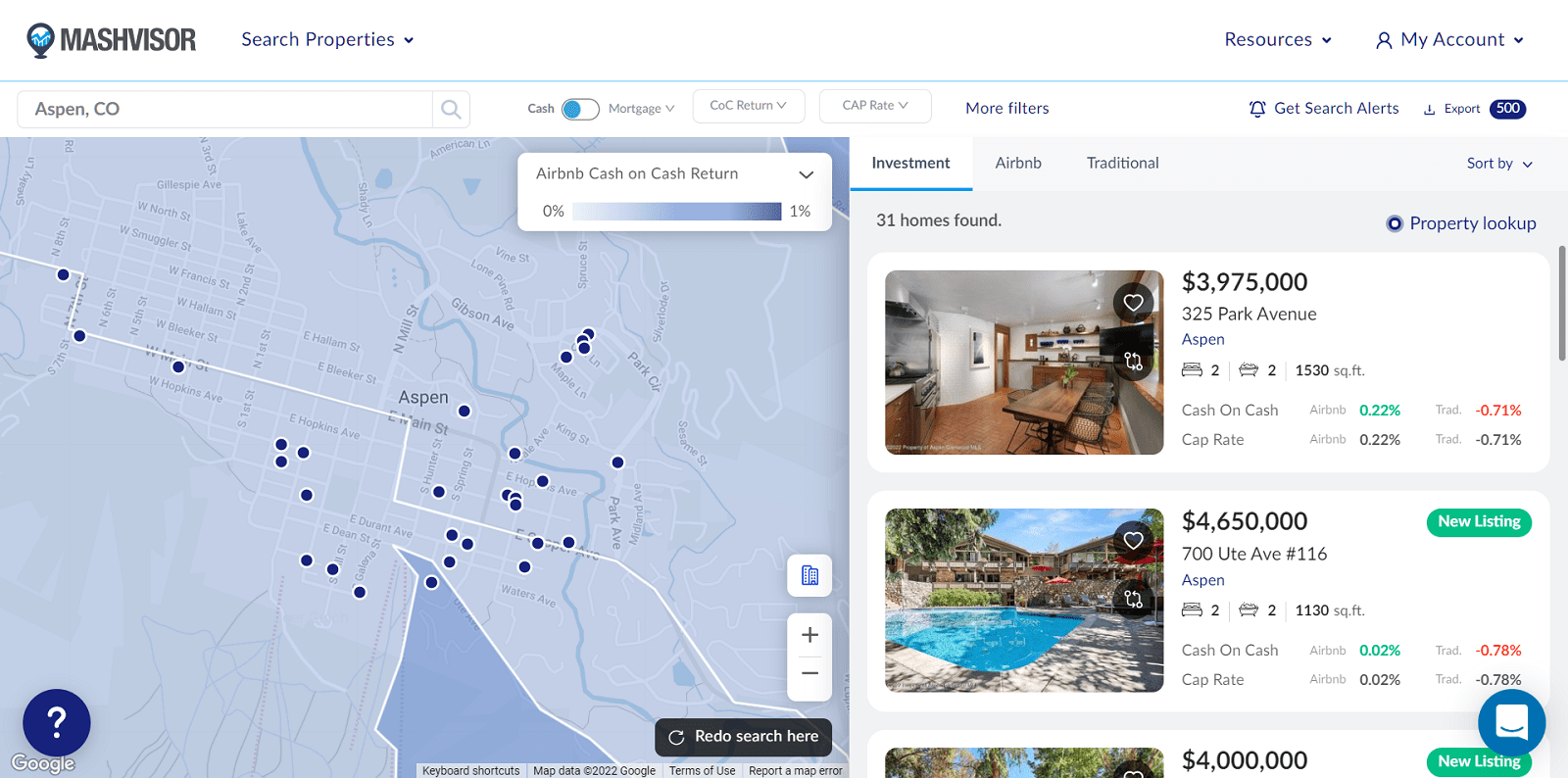Screen dimensions: 1568x778
Task: Open the Search Properties menu
Action: [327, 39]
